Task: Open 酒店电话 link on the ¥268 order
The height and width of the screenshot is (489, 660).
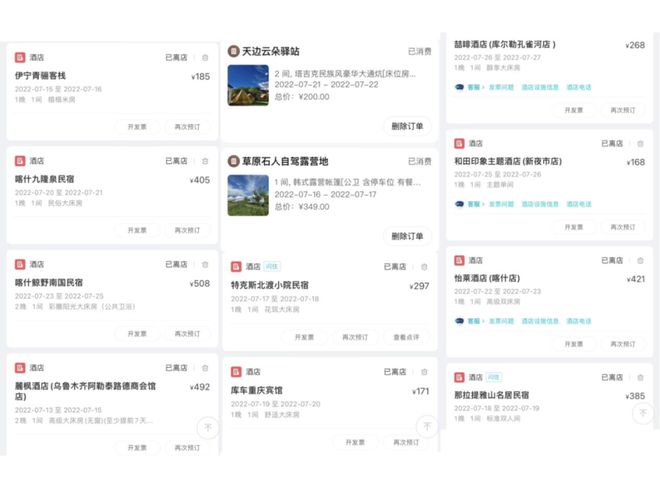Action: click(x=579, y=87)
